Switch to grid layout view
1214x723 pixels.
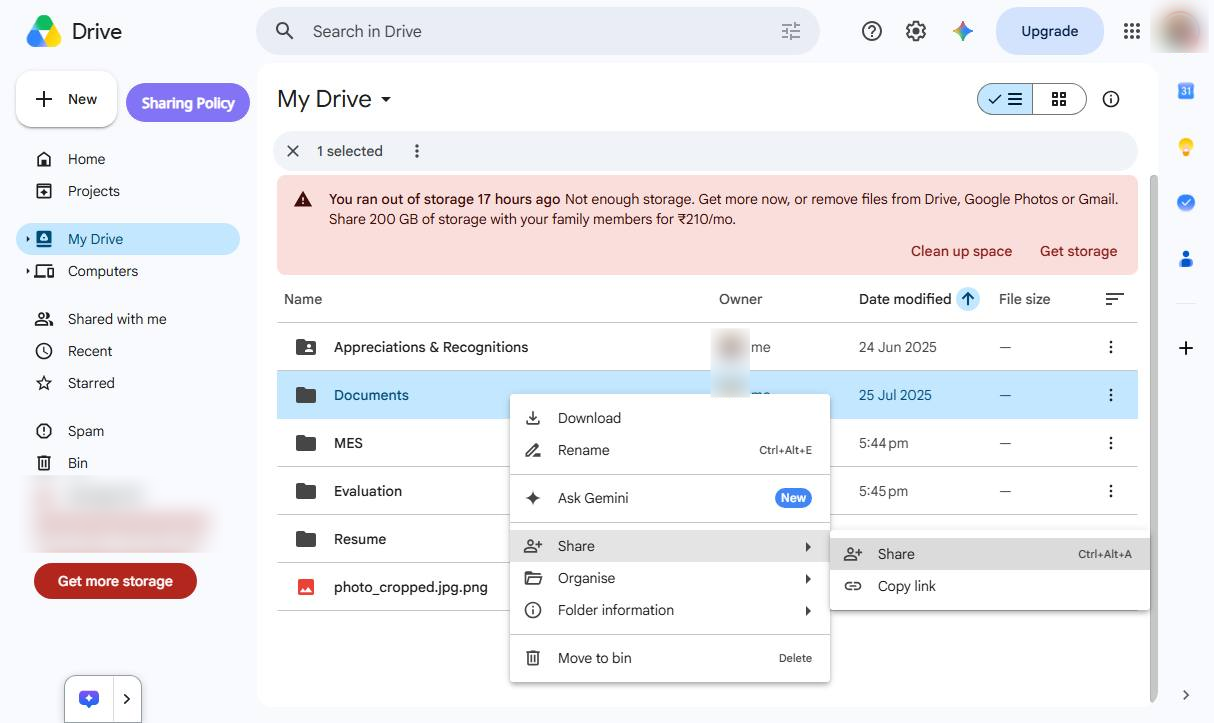1059,99
